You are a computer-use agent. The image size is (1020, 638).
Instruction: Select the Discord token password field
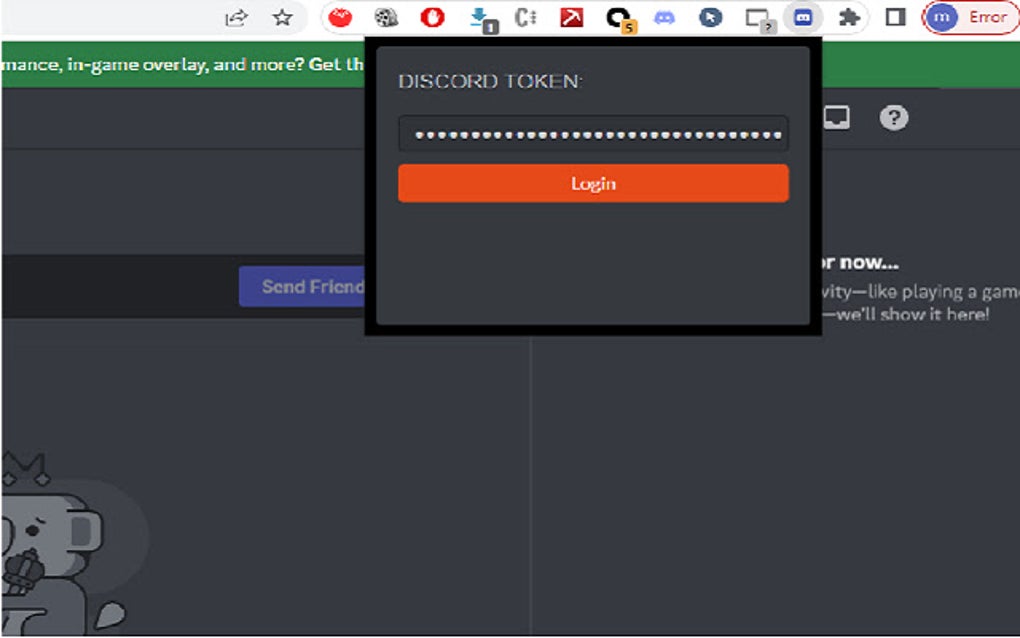pyautogui.click(x=592, y=133)
